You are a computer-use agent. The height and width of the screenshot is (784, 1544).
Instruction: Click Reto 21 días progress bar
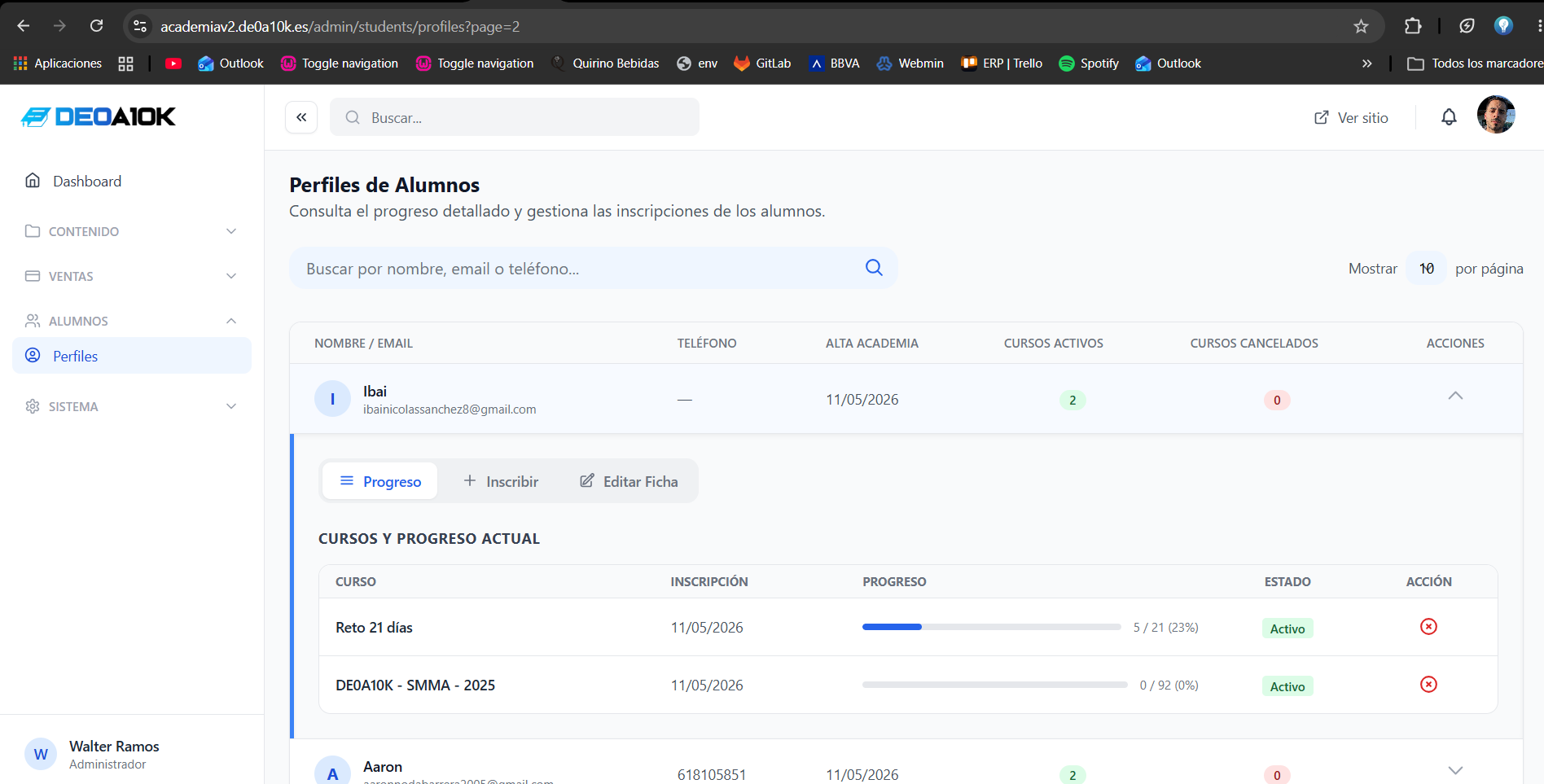[x=991, y=627]
